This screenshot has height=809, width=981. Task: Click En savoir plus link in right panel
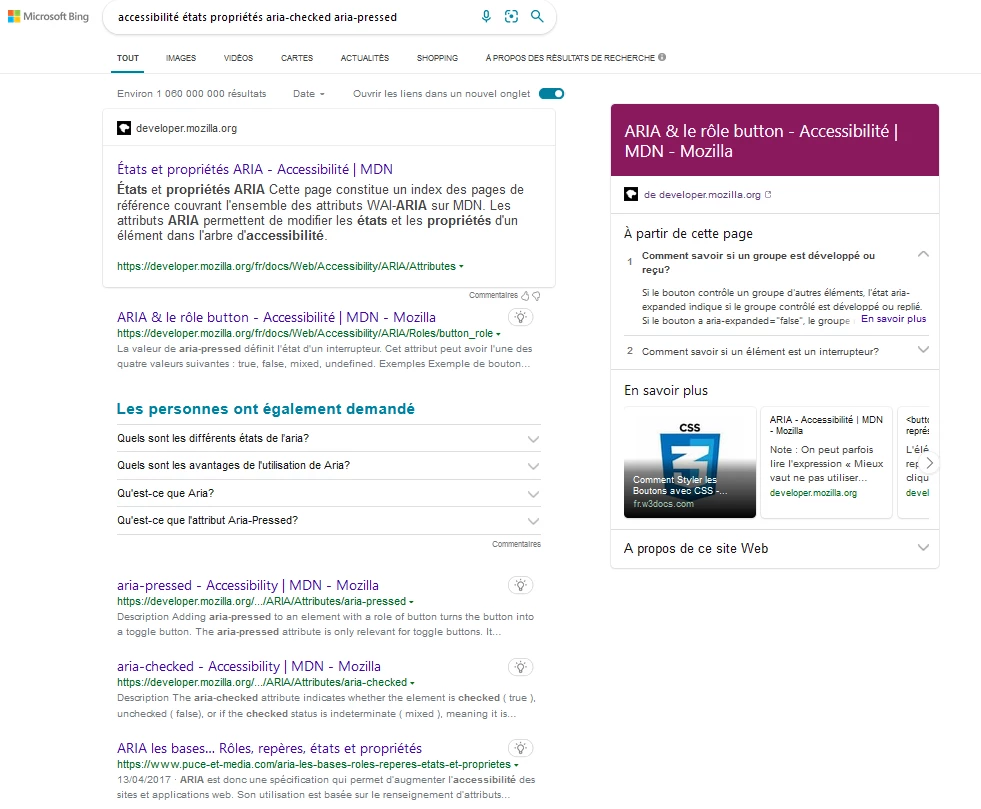click(x=893, y=319)
